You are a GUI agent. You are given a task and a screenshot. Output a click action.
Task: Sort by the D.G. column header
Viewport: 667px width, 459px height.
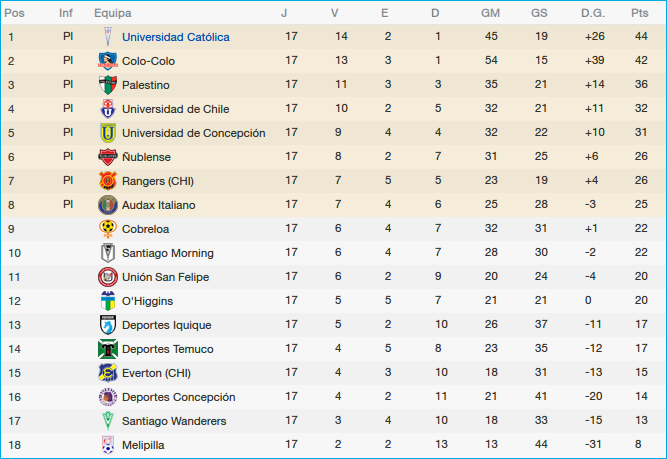[593, 13]
